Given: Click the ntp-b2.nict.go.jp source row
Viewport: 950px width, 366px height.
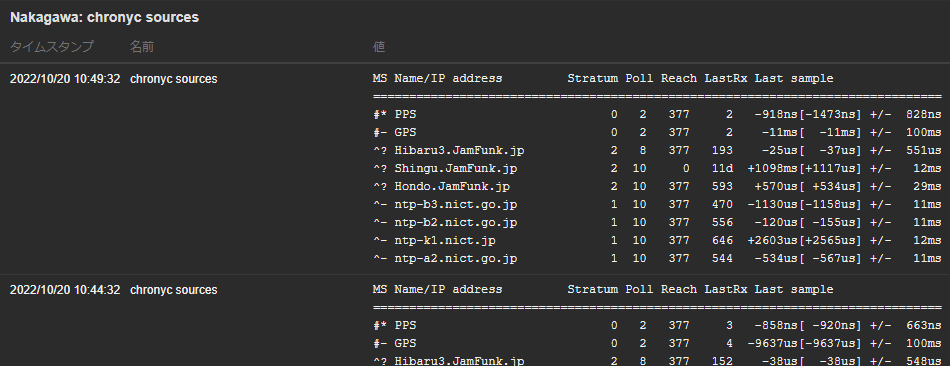Looking at the screenshot, I should [657, 222].
